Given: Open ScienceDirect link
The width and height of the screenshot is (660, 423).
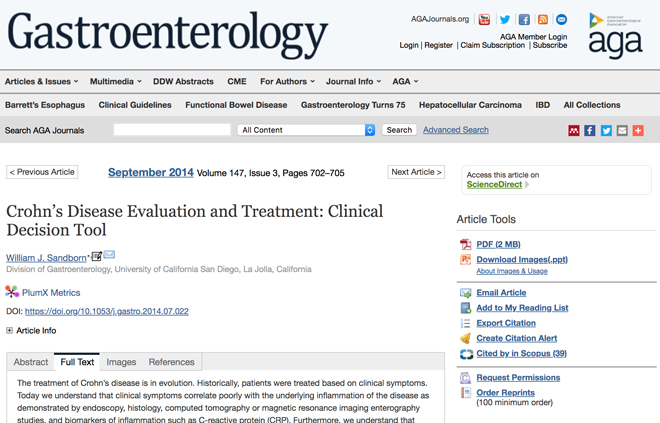Looking at the screenshot, I should click(494, 184).
